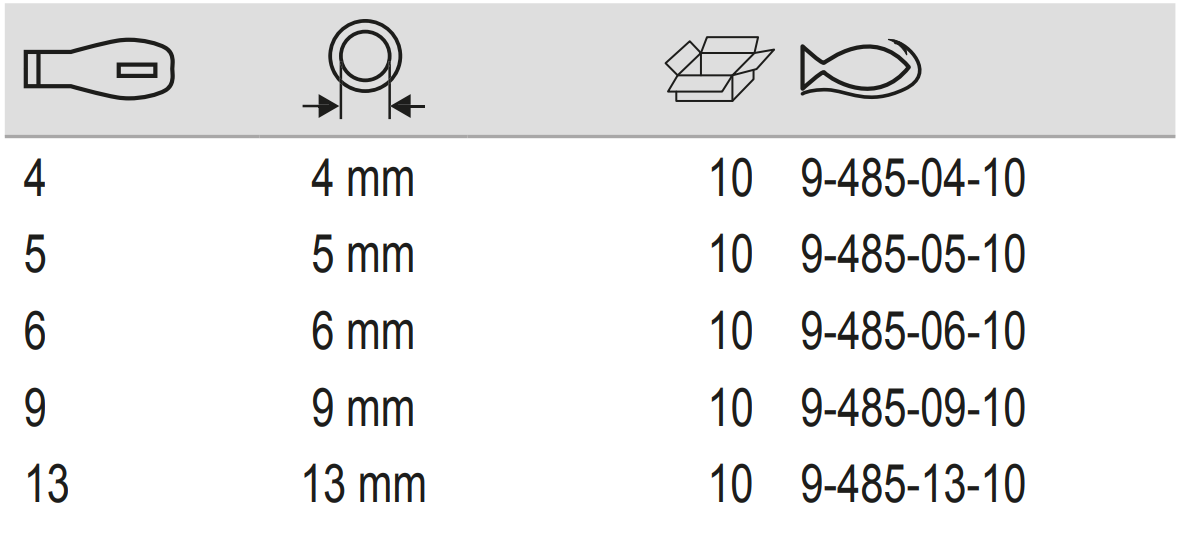Choose part number 9-485-09-10
1182x536 pixels.
click(913, 410)
